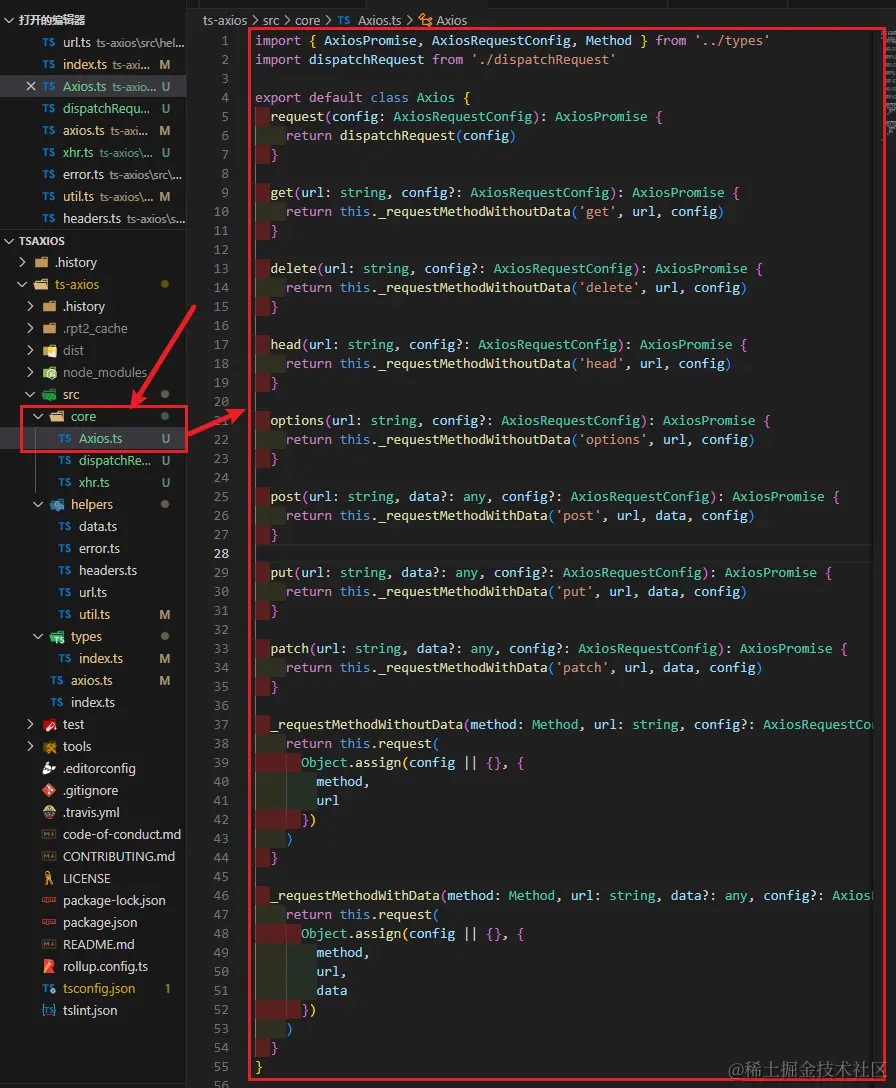
Task: Collapse the types folder
Action: click(38, 636)
